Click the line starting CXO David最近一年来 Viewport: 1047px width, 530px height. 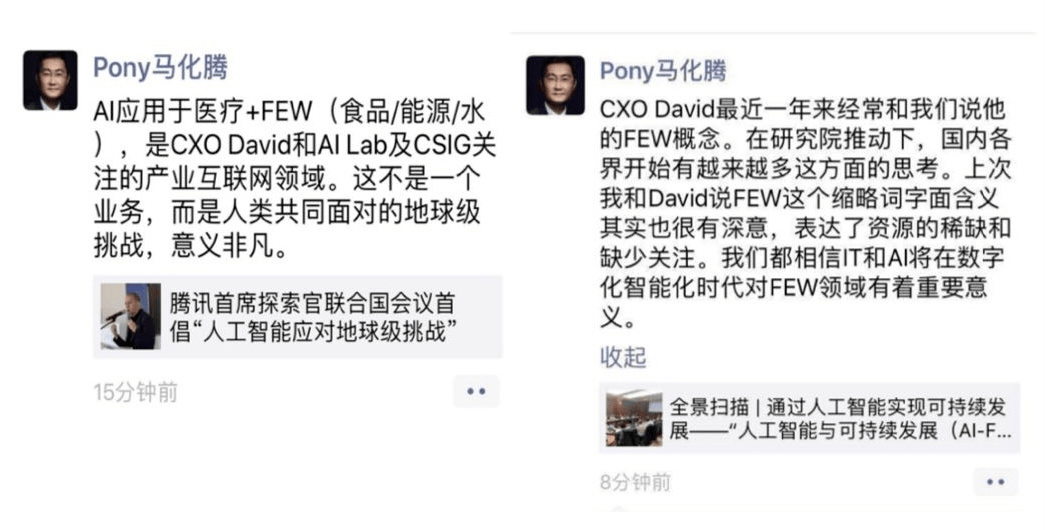[x=802, y=109]
